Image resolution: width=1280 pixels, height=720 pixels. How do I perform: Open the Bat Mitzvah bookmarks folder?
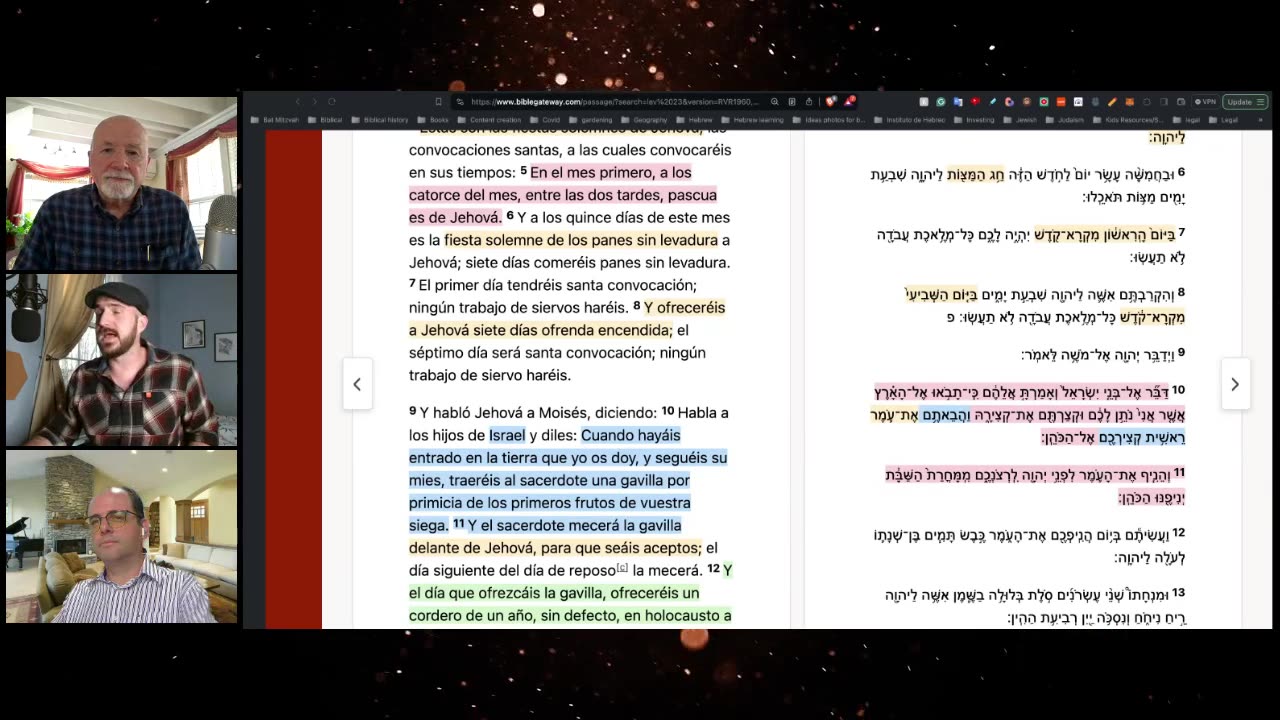pyautogui.click(x=275, y=120)
